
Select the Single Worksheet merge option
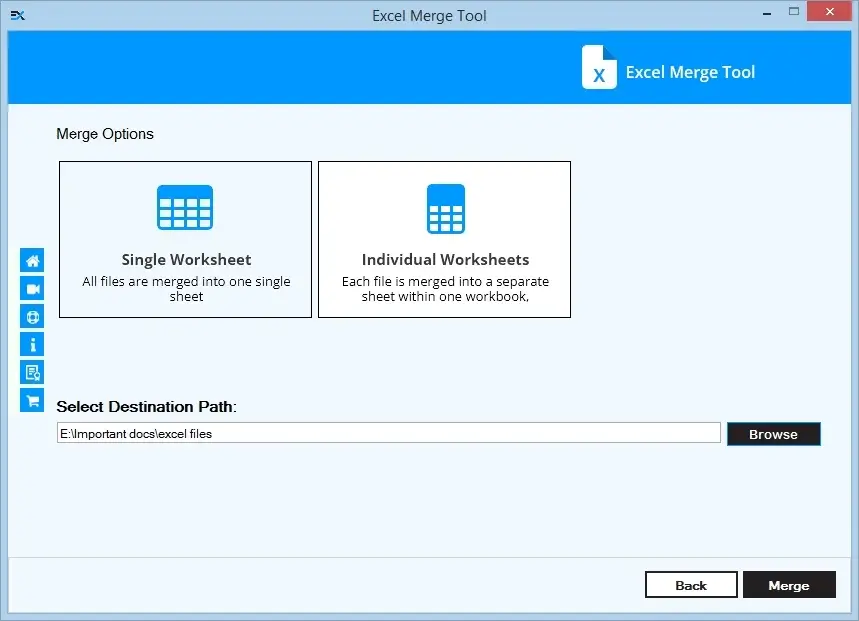click(x=185, y=239)
